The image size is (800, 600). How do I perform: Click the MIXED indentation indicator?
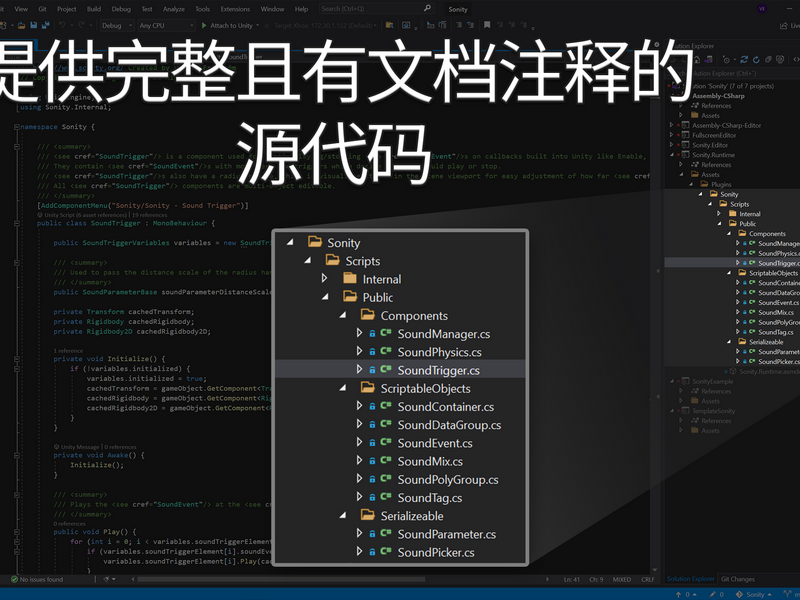click(x=622, y=580)
